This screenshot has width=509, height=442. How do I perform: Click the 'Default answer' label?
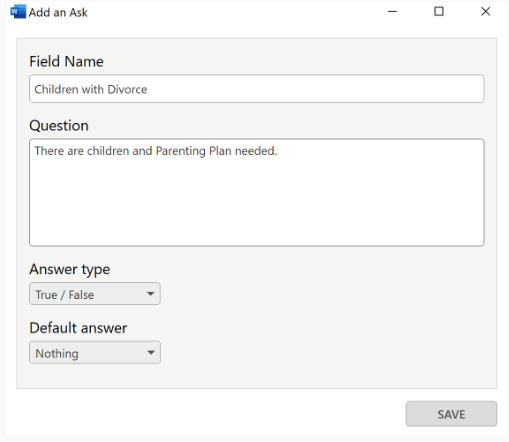(x=78, y=328)
